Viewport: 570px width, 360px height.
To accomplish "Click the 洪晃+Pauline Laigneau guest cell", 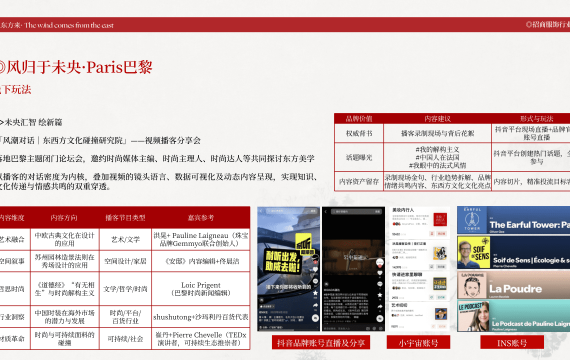I will click(x=201, y=239).
